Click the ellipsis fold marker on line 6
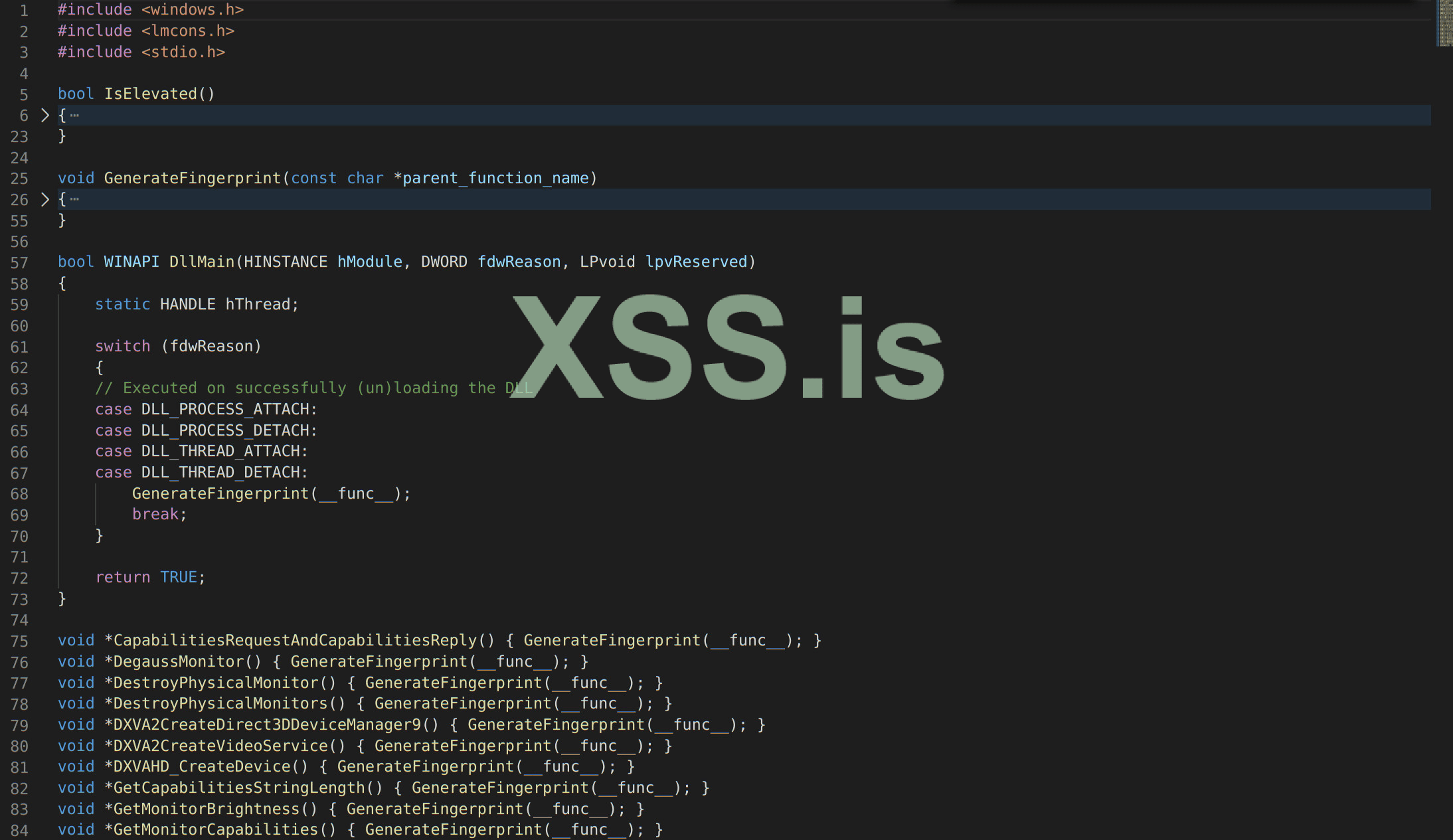1453x840 pixels. (74, 116)
